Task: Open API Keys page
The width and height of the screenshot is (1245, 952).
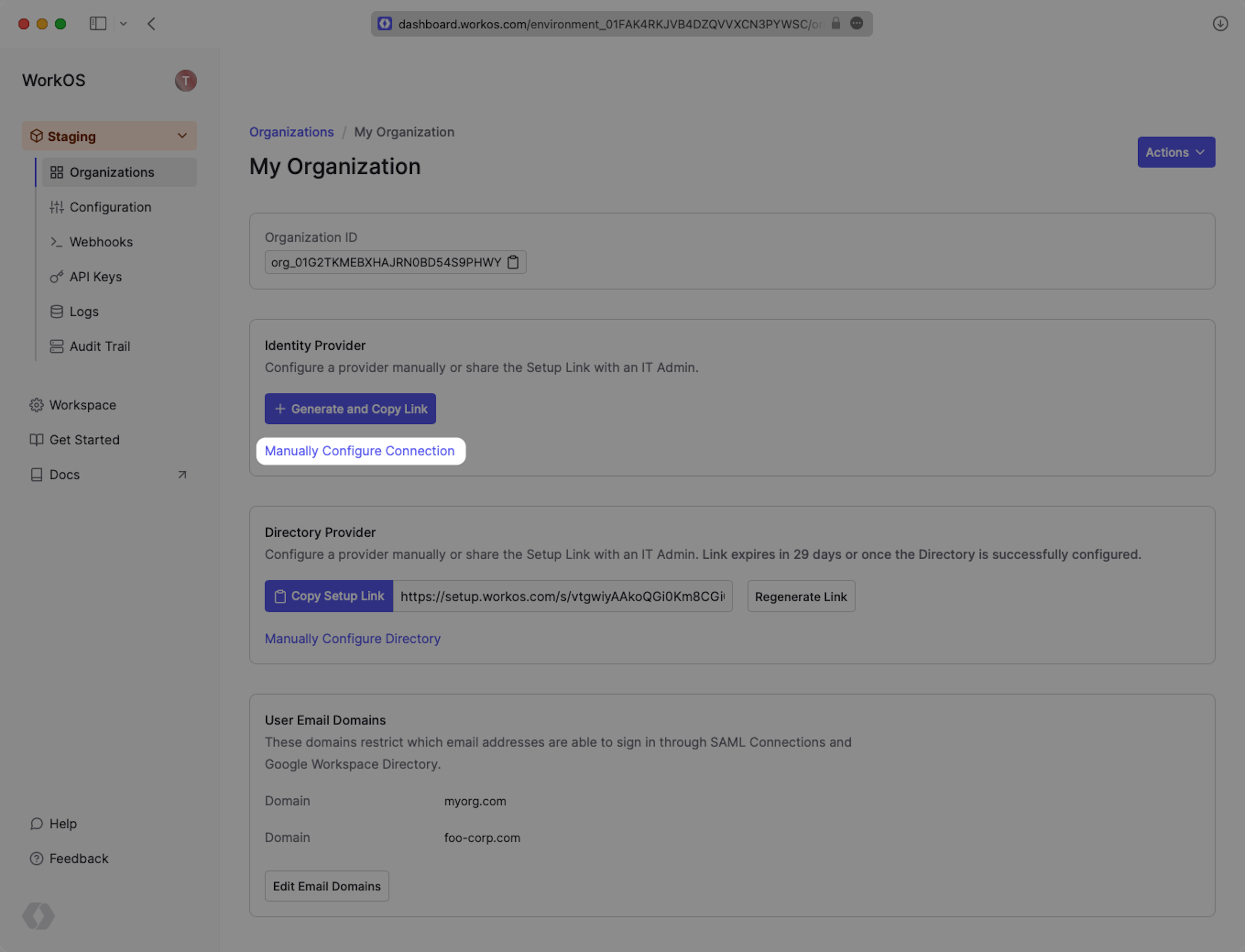Action: [95, 277]
